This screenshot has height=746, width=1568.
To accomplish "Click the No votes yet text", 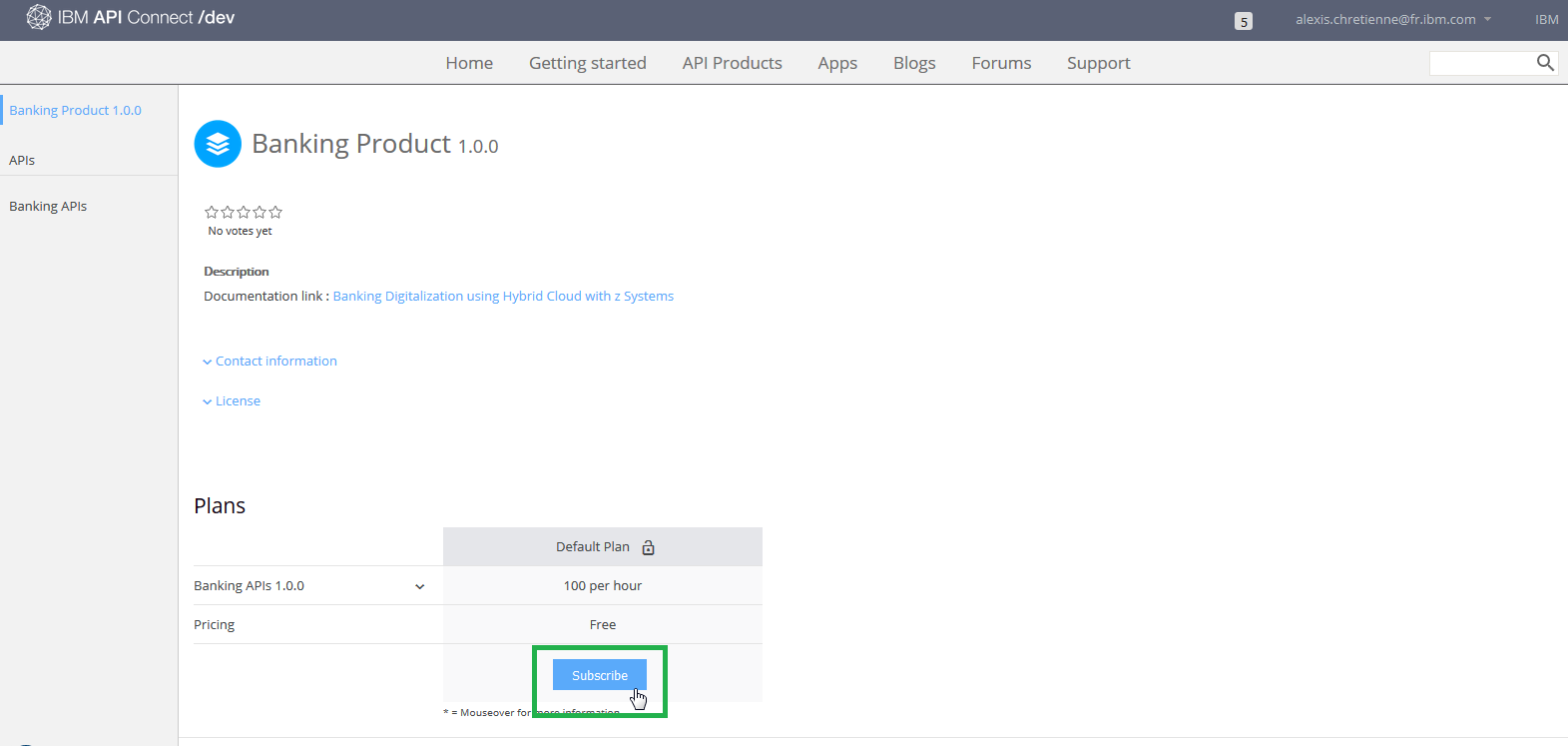I will 240,231.
